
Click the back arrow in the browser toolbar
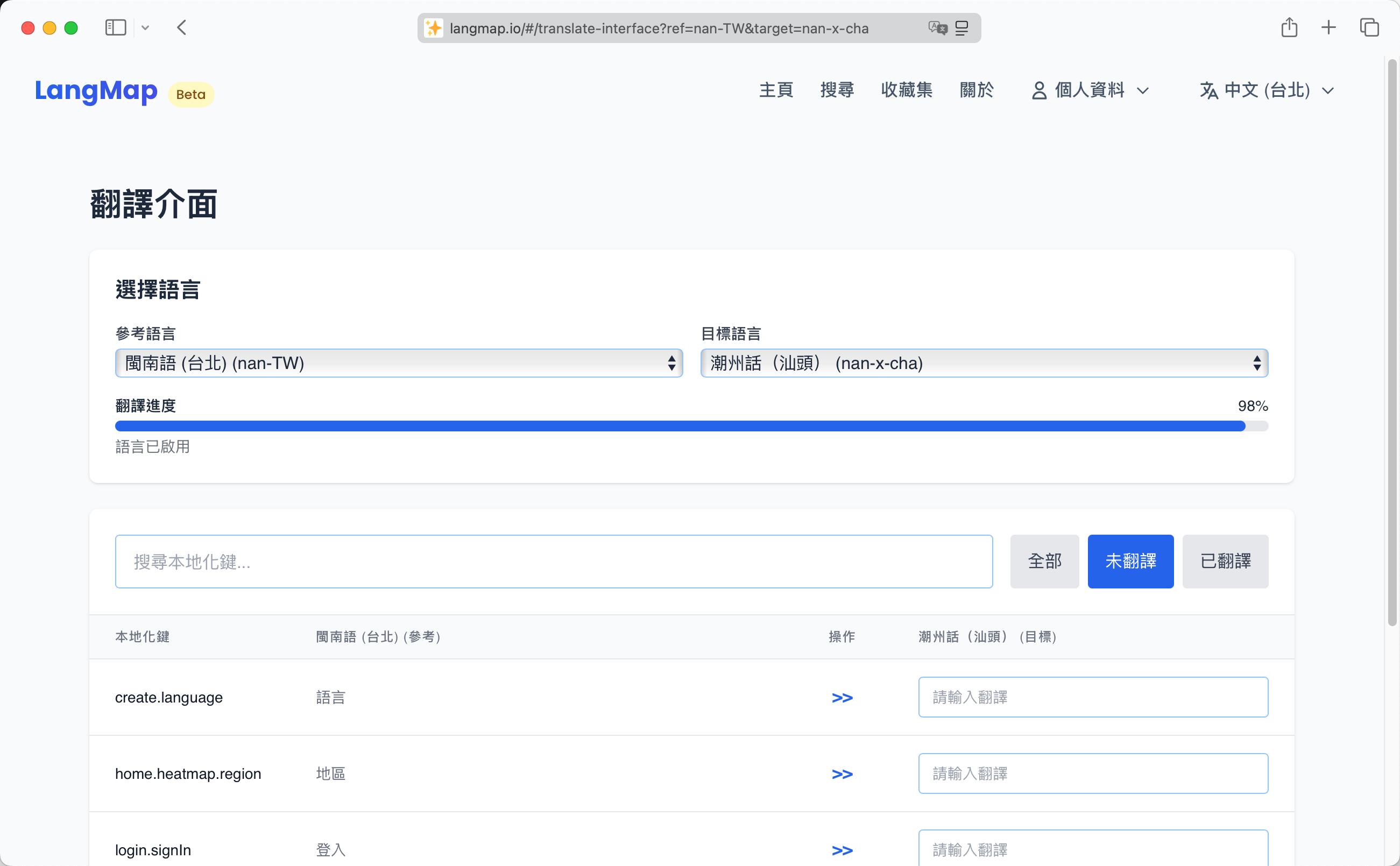click(181, 27)
